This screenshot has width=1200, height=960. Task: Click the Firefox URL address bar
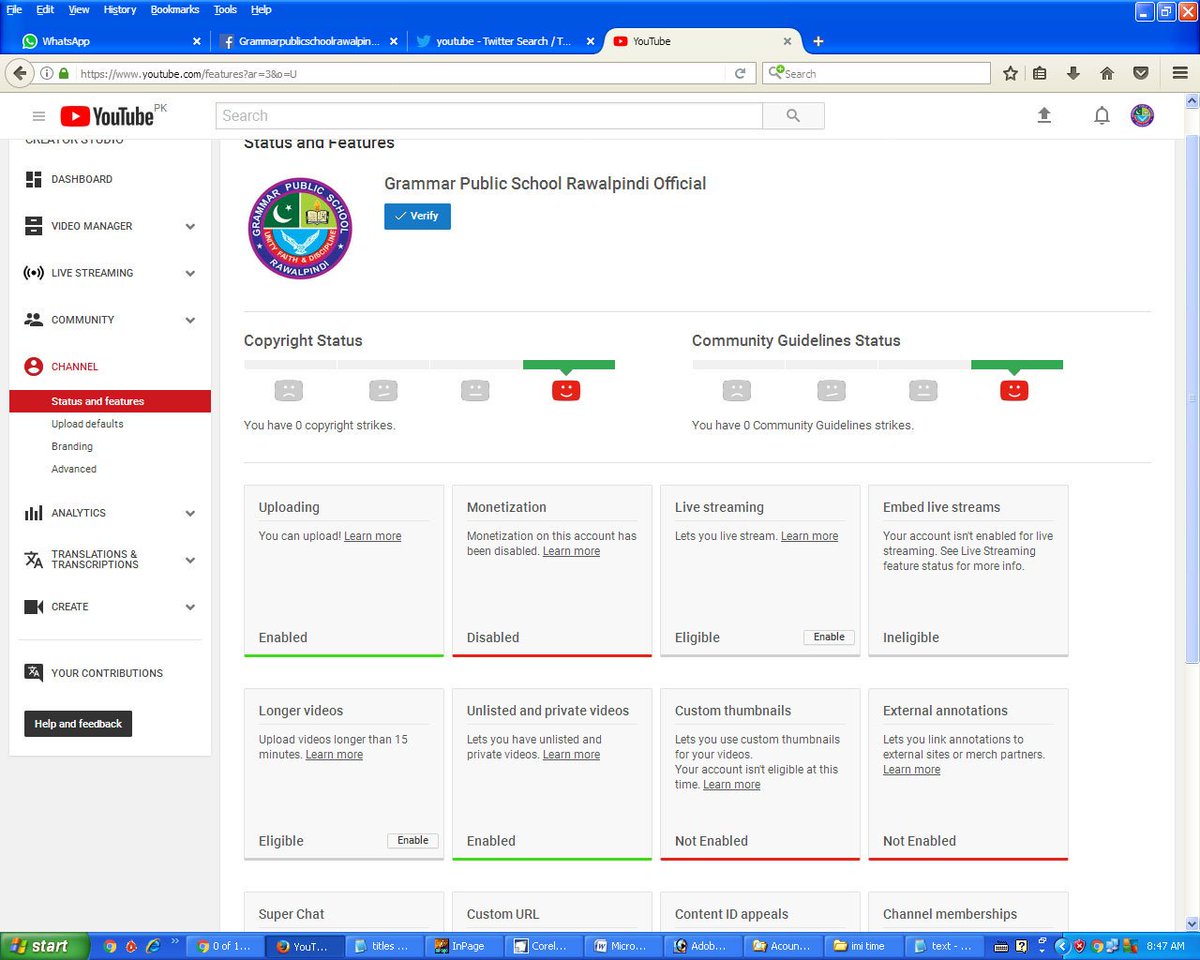pos(400,73)
